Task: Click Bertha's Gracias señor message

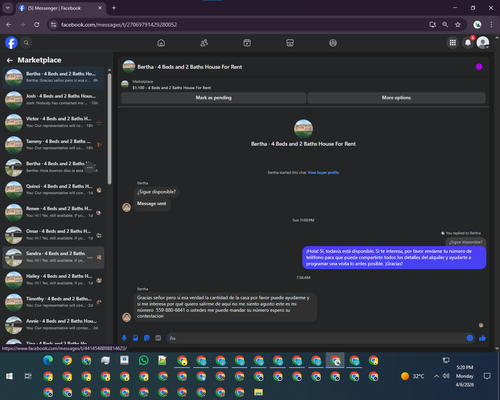Action: point(225,307)
